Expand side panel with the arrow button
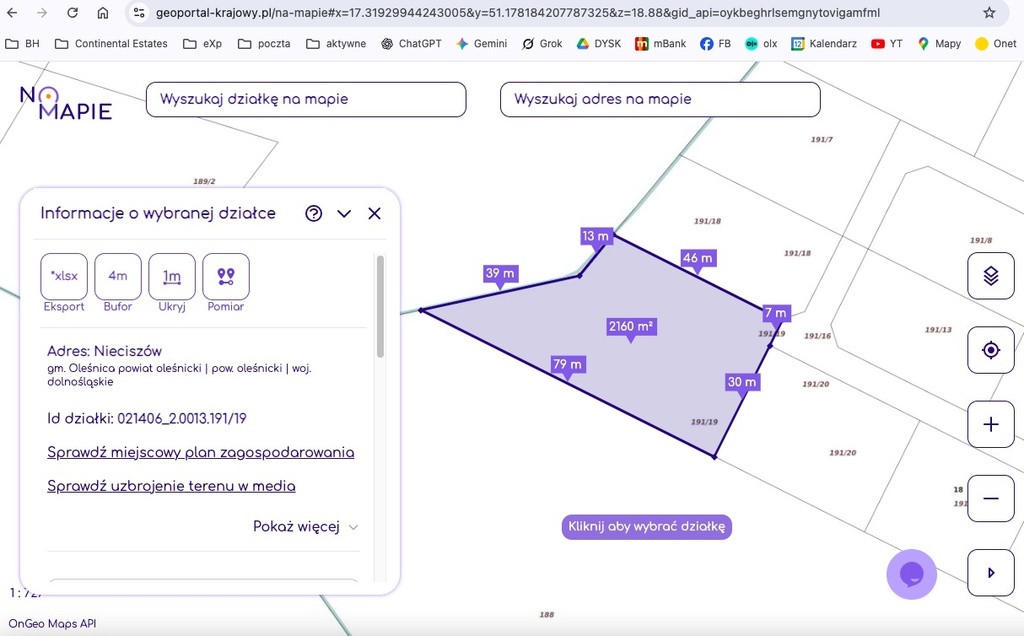The width and height of the screenshot is (1024, 636). (x=991, y=573)
